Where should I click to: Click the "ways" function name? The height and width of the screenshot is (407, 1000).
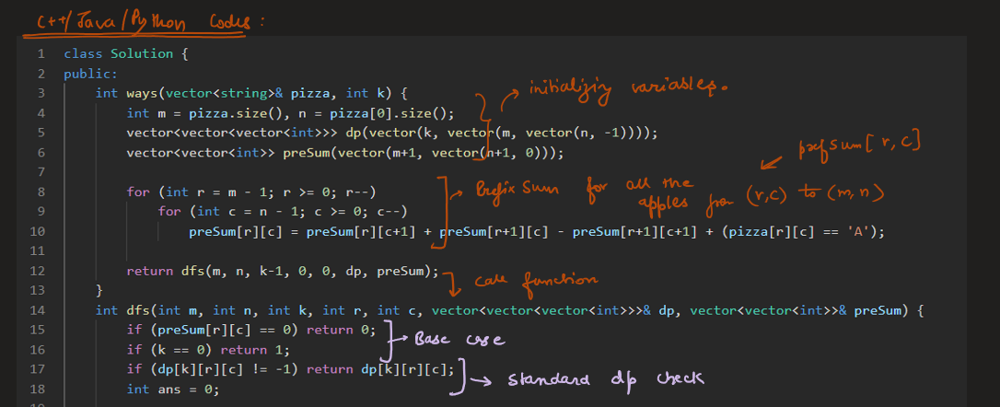pyautogui.click(x=142, y=93)
